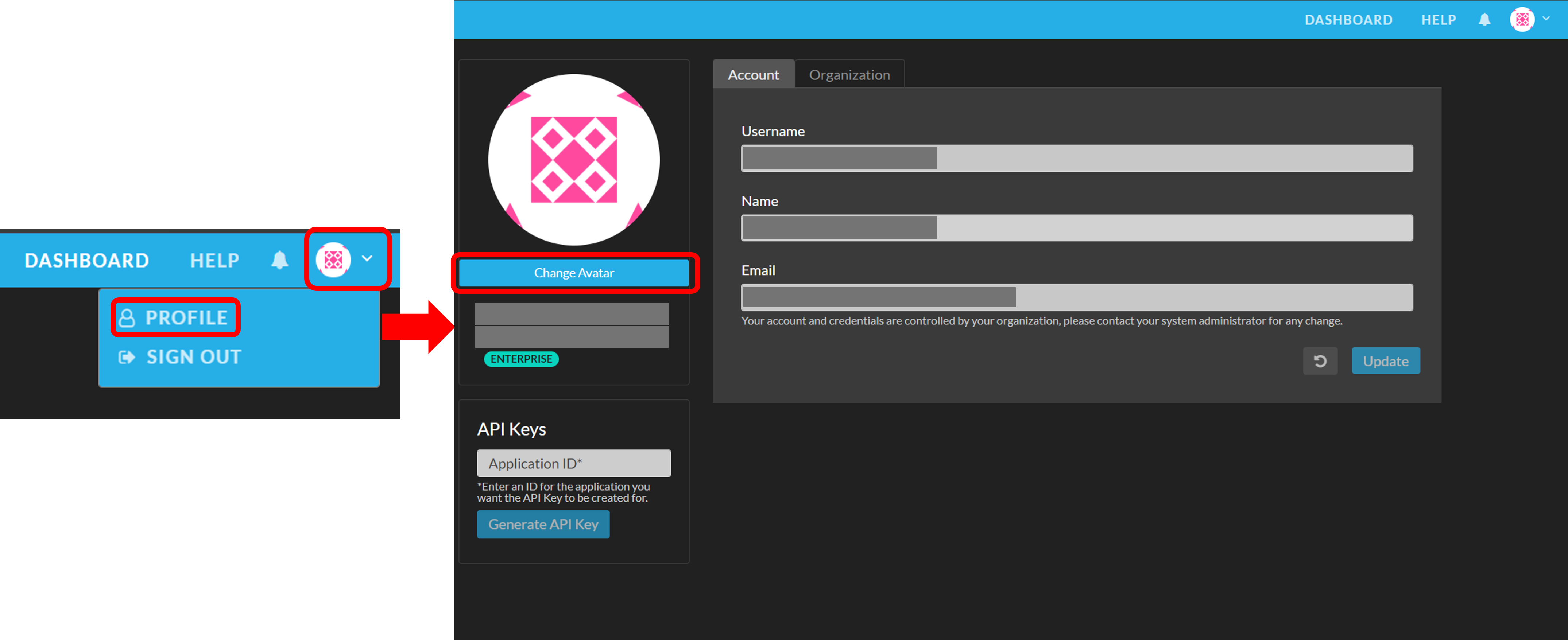The height and width of the screenshot is (640, 1568).
Task: Click the API Keys heading
Action: [511, 429]
